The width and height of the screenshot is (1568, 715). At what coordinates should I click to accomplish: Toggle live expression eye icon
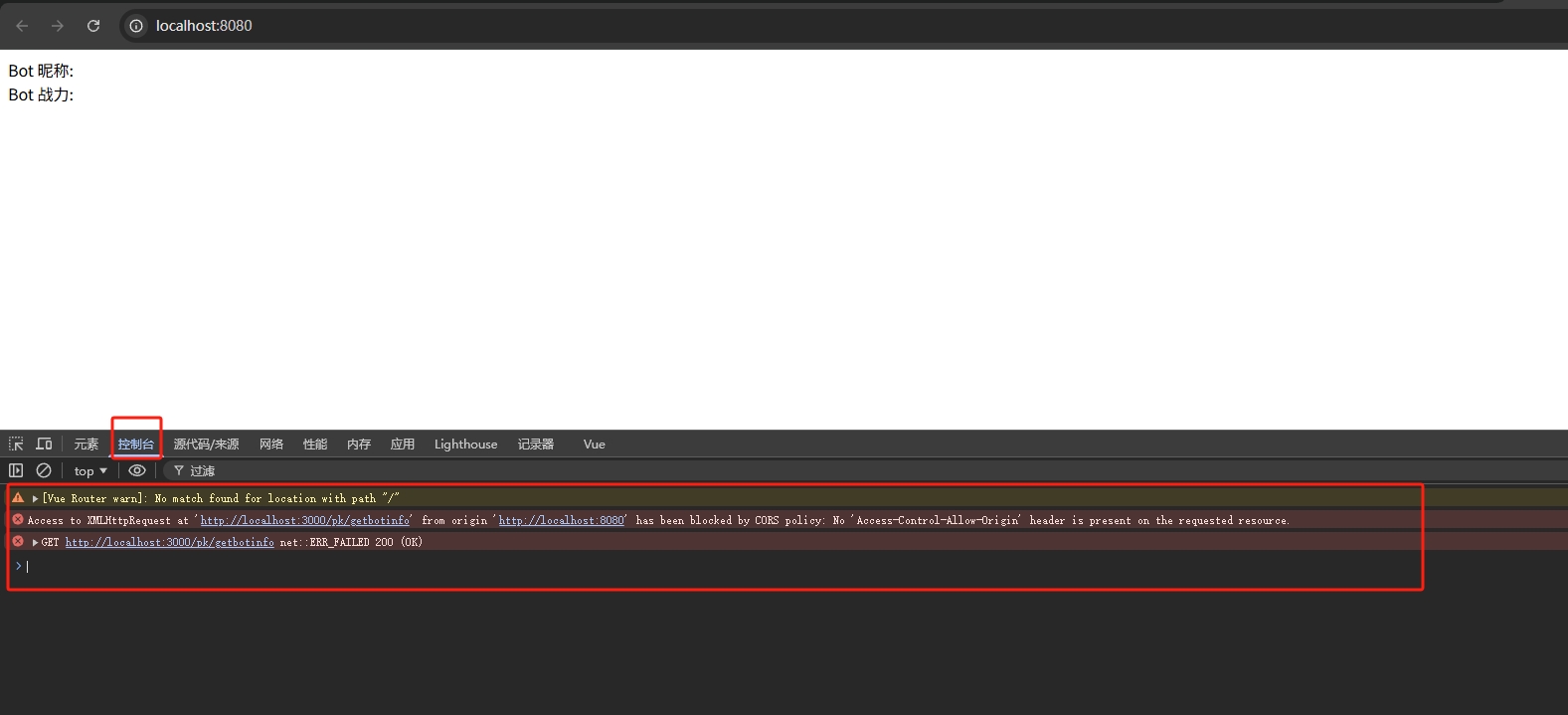pos(137,470)
